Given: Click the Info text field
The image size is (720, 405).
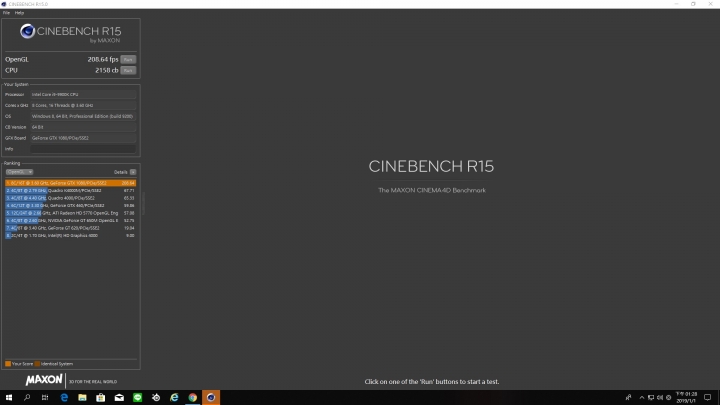Looking at the screenshot, I should point(83,149).
